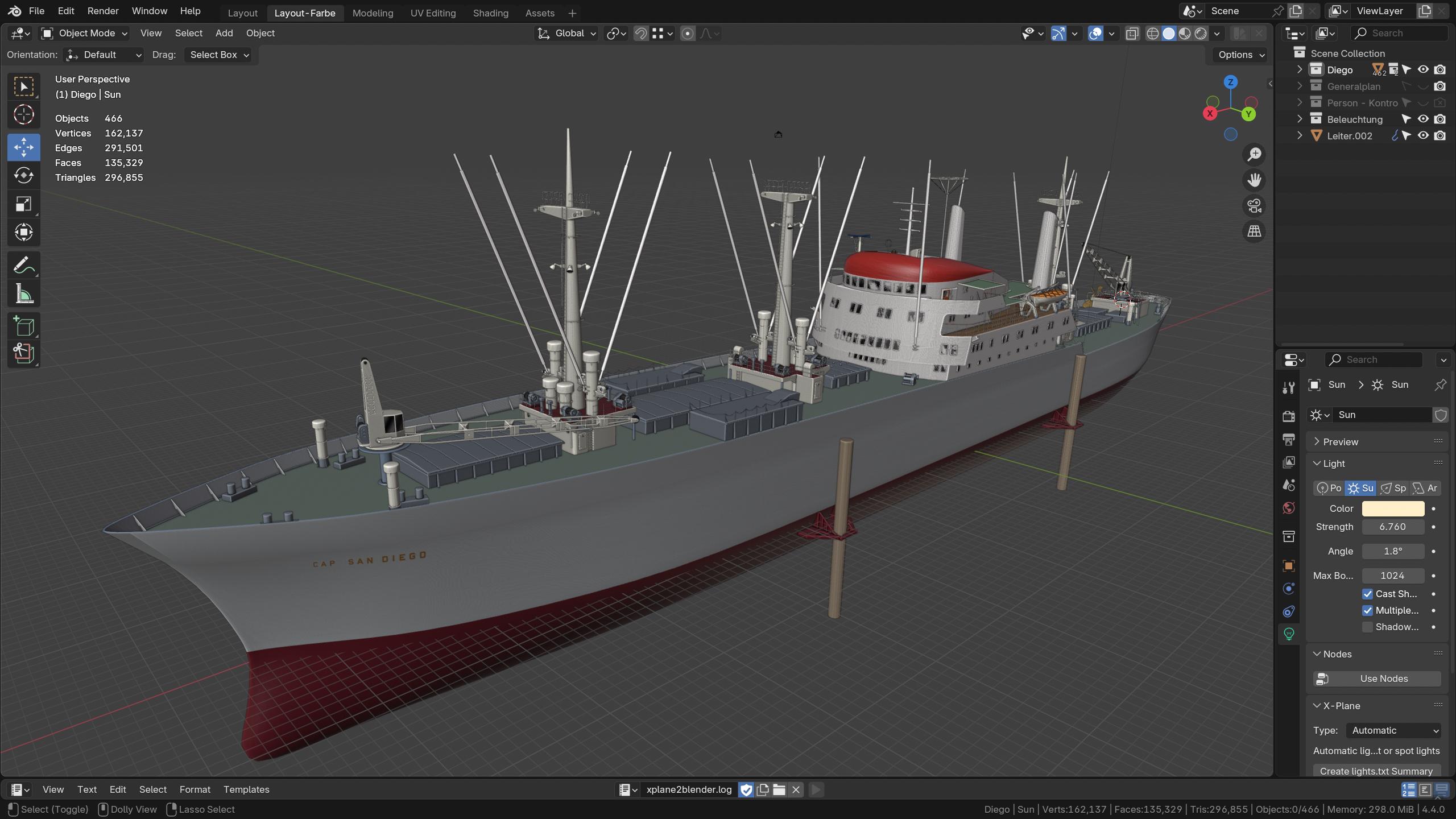
Task: Select the Cursor tool in the viewport toolbar
Action: 23,115
